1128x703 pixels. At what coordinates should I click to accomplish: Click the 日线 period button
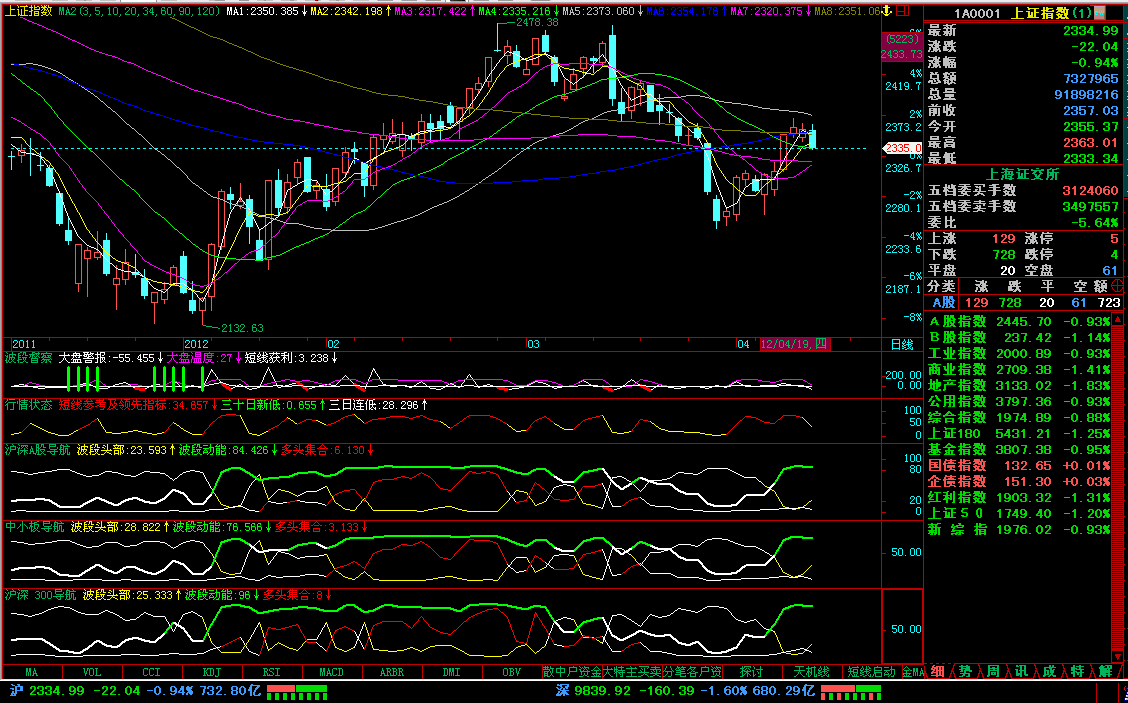pos(901,345)
